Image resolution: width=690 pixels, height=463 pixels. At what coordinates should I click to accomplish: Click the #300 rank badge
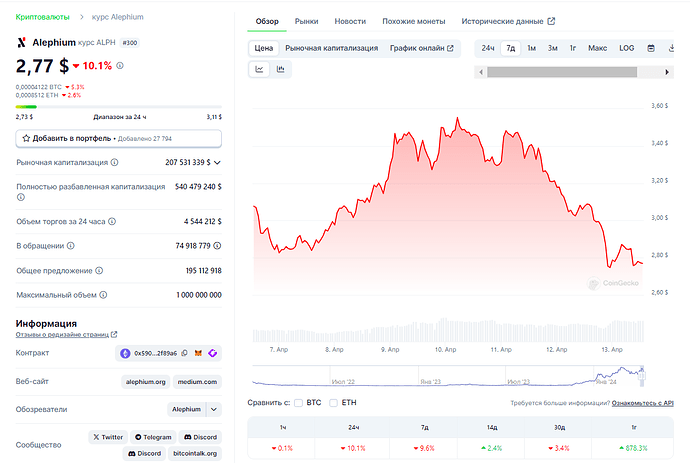point(130,43)
